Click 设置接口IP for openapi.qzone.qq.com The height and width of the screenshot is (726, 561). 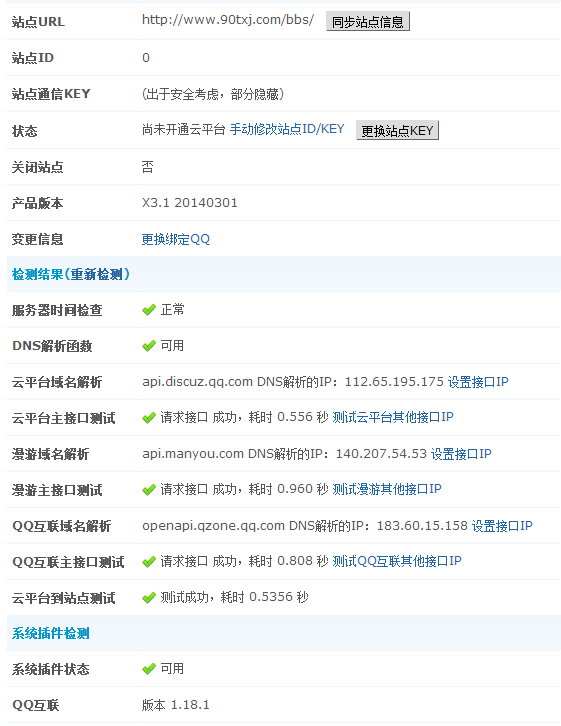(502, 526)
